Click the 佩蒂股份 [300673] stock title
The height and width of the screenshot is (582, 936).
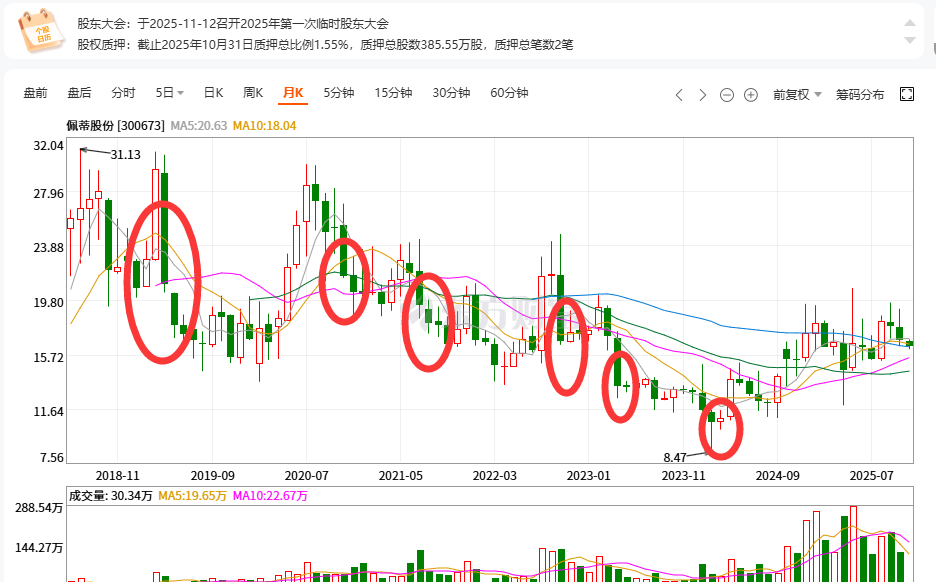coord(115,125)
